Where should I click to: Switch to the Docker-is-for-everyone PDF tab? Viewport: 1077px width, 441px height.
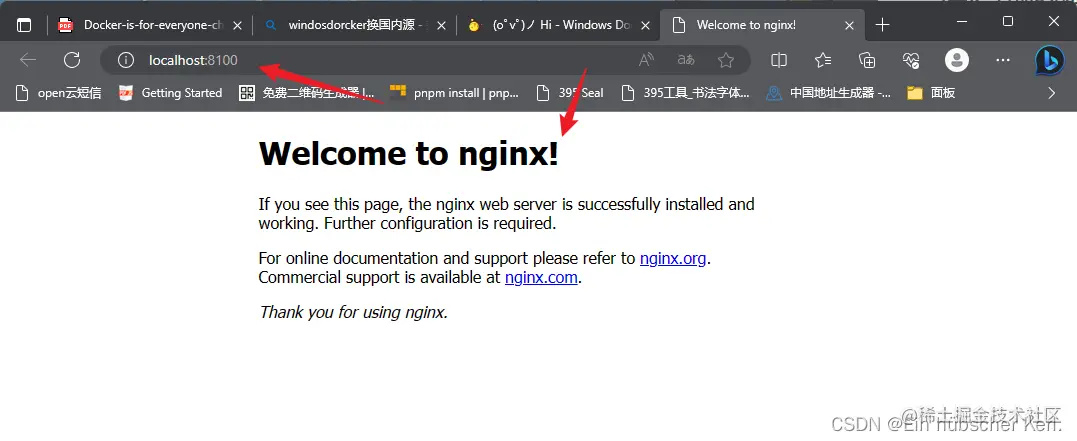pos(149,25)
